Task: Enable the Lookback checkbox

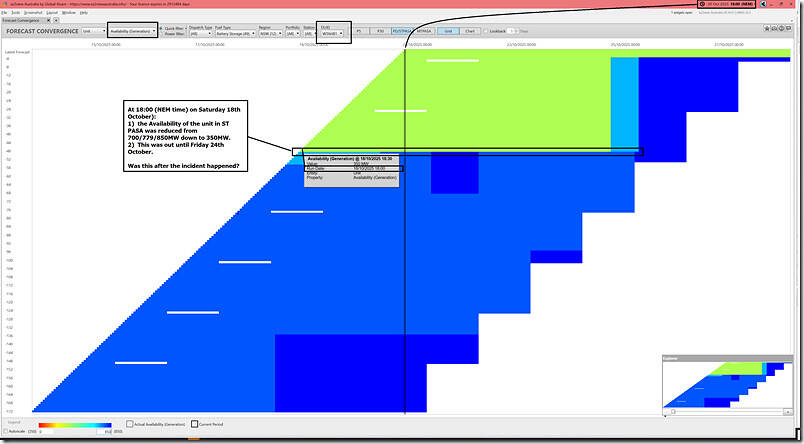Action: point(485,31)
